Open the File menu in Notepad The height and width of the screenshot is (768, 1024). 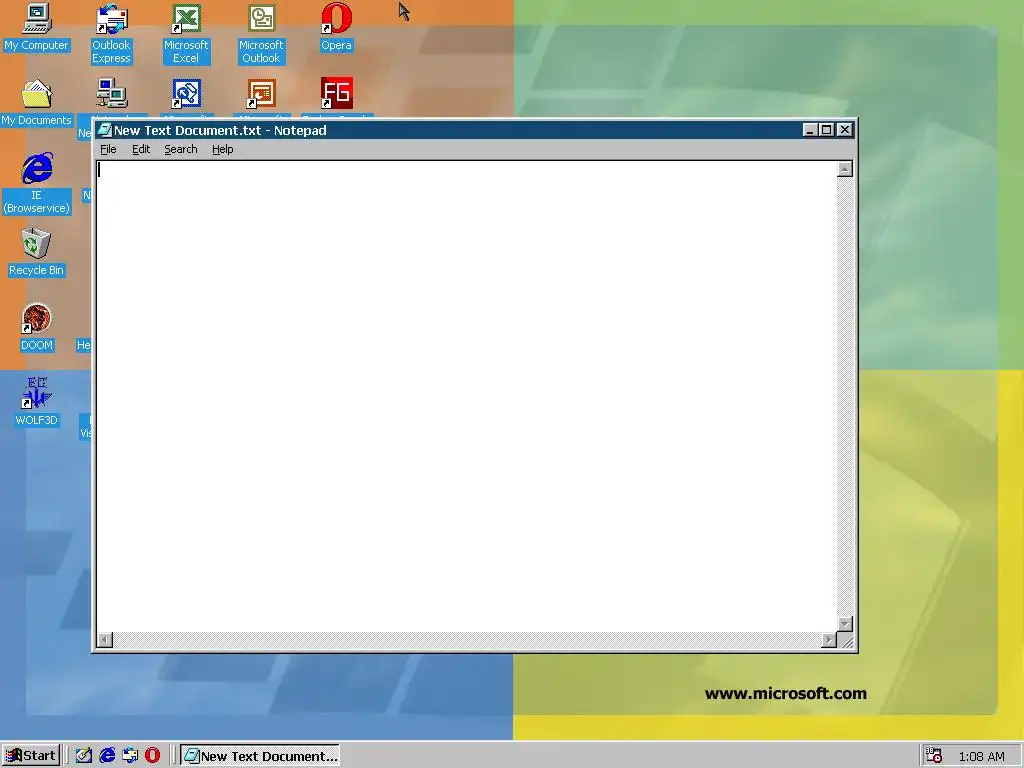pos(108,150)
